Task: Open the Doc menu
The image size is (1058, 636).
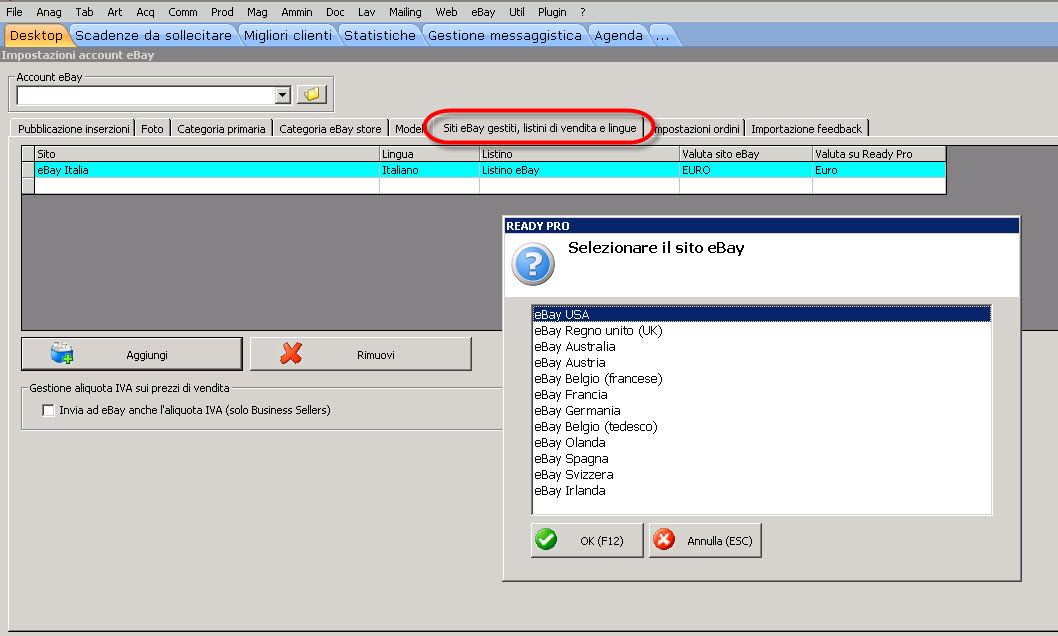Action: 335,12
